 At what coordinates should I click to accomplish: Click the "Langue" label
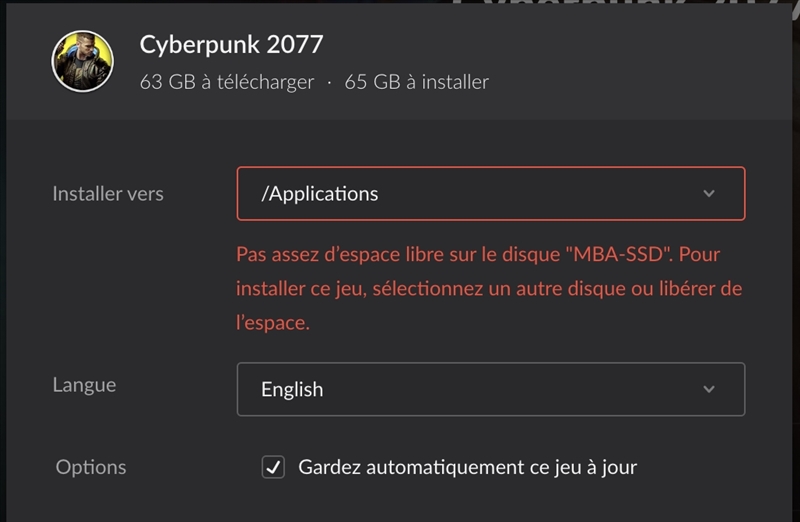(84, 385)
